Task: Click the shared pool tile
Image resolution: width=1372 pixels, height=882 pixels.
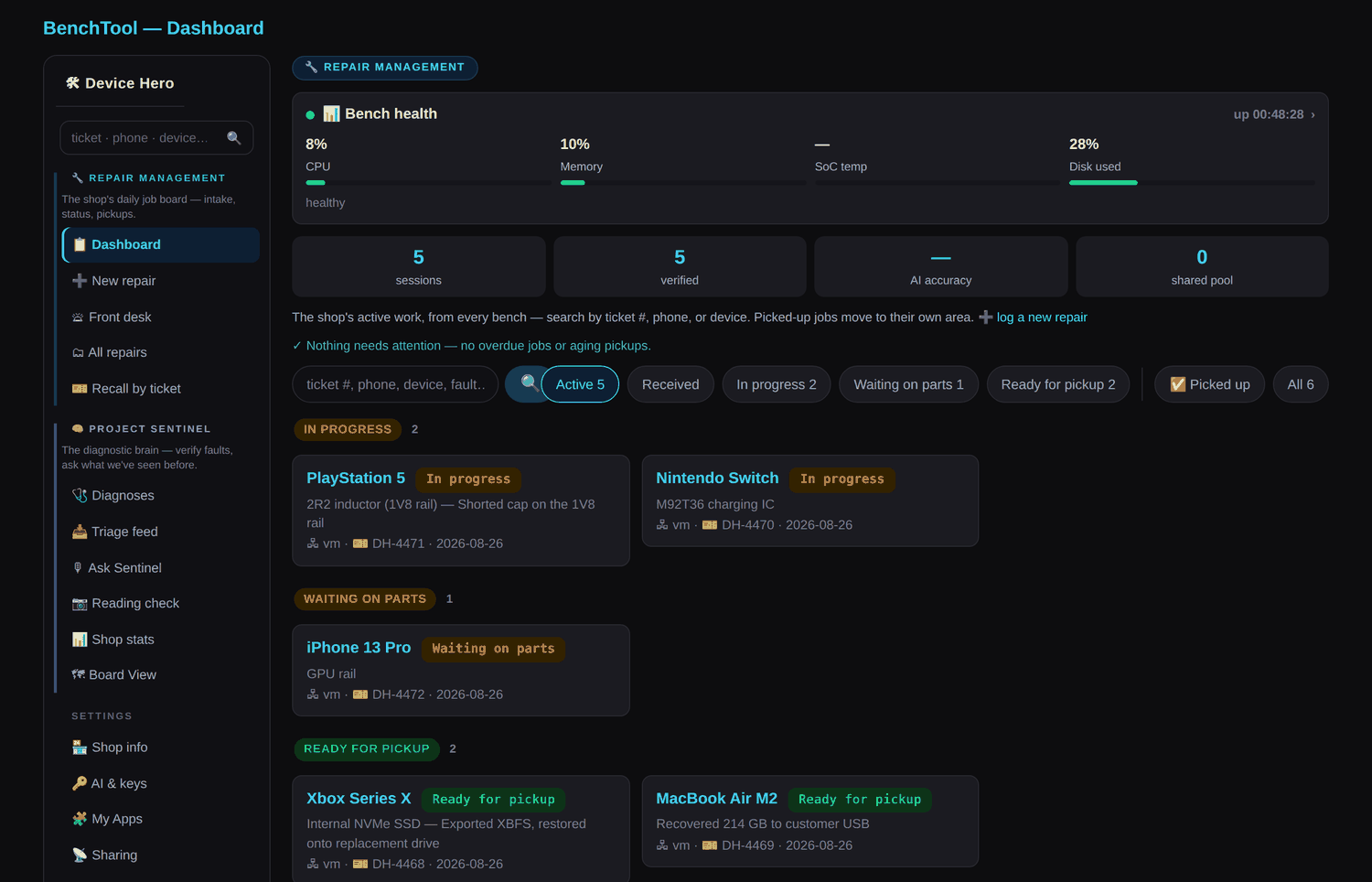Action: [x=1202, y=266]
